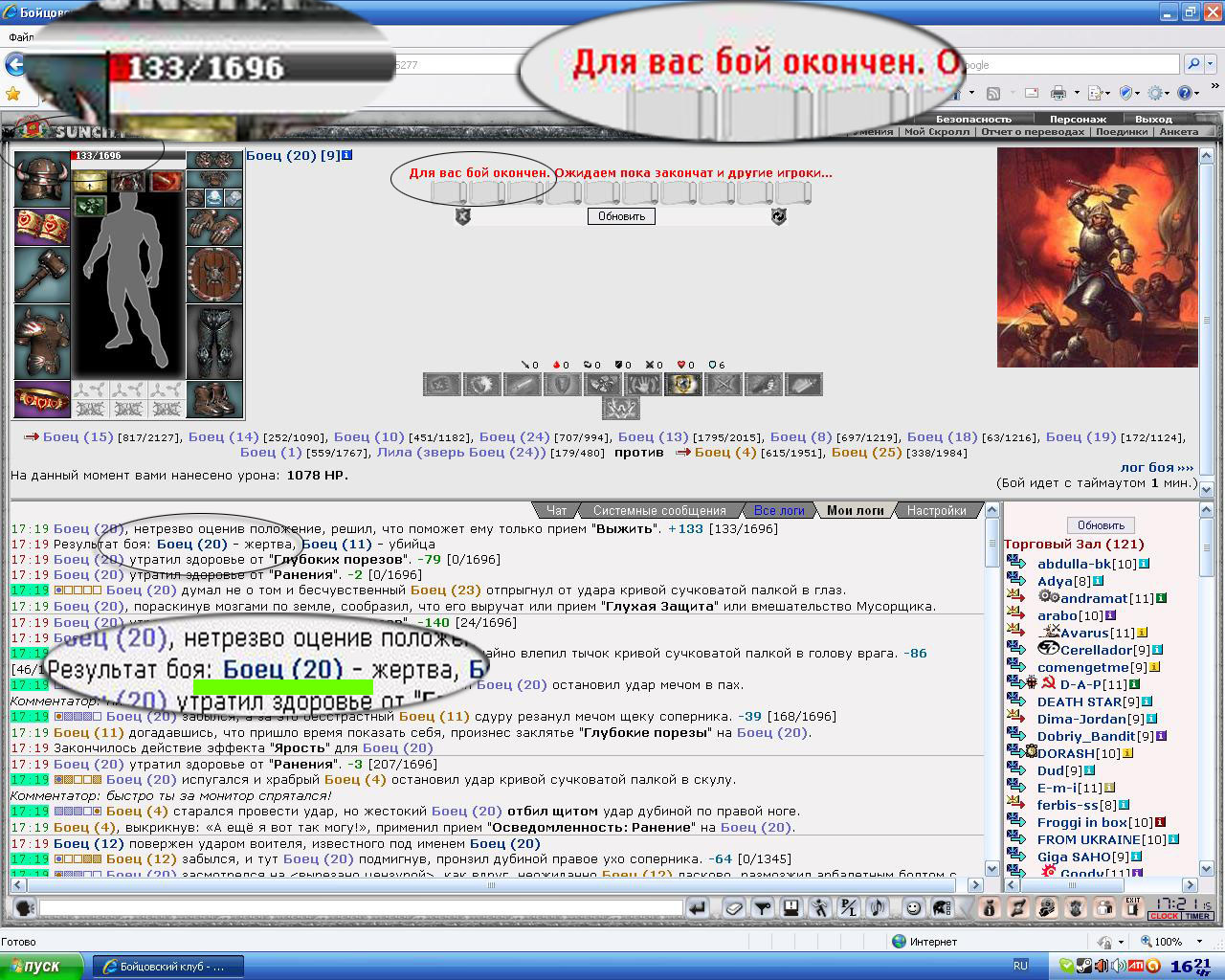Click the heart bracers equipment slot

41,228
